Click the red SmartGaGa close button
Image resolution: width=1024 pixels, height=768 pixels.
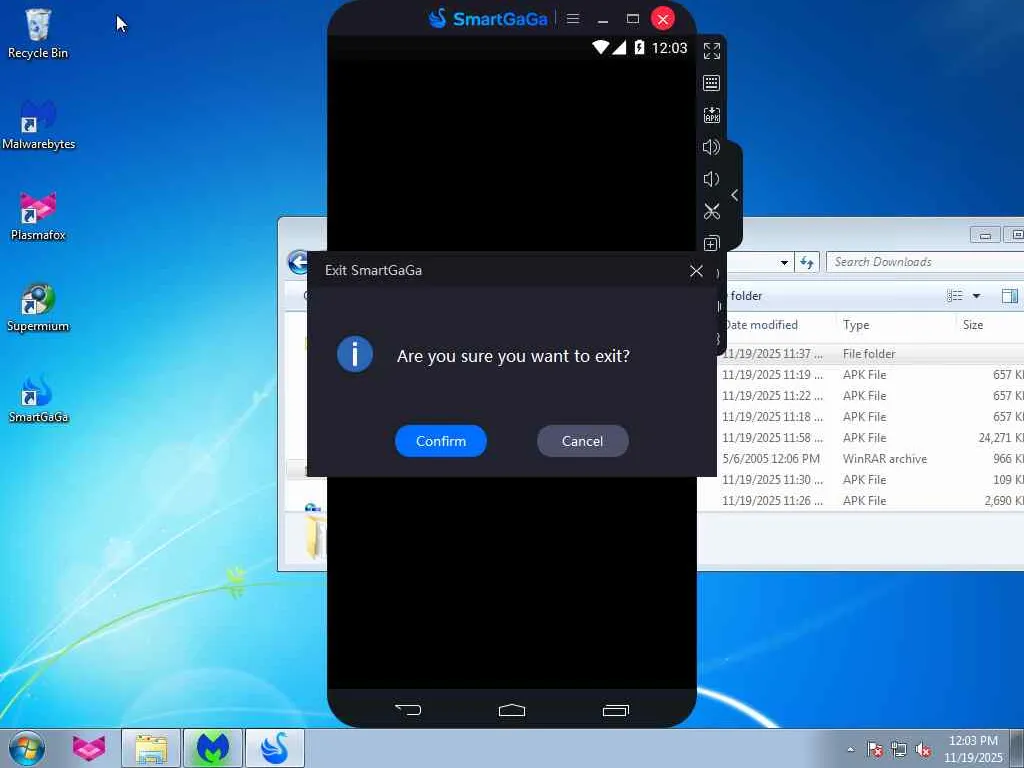click(x=663, y=19)
